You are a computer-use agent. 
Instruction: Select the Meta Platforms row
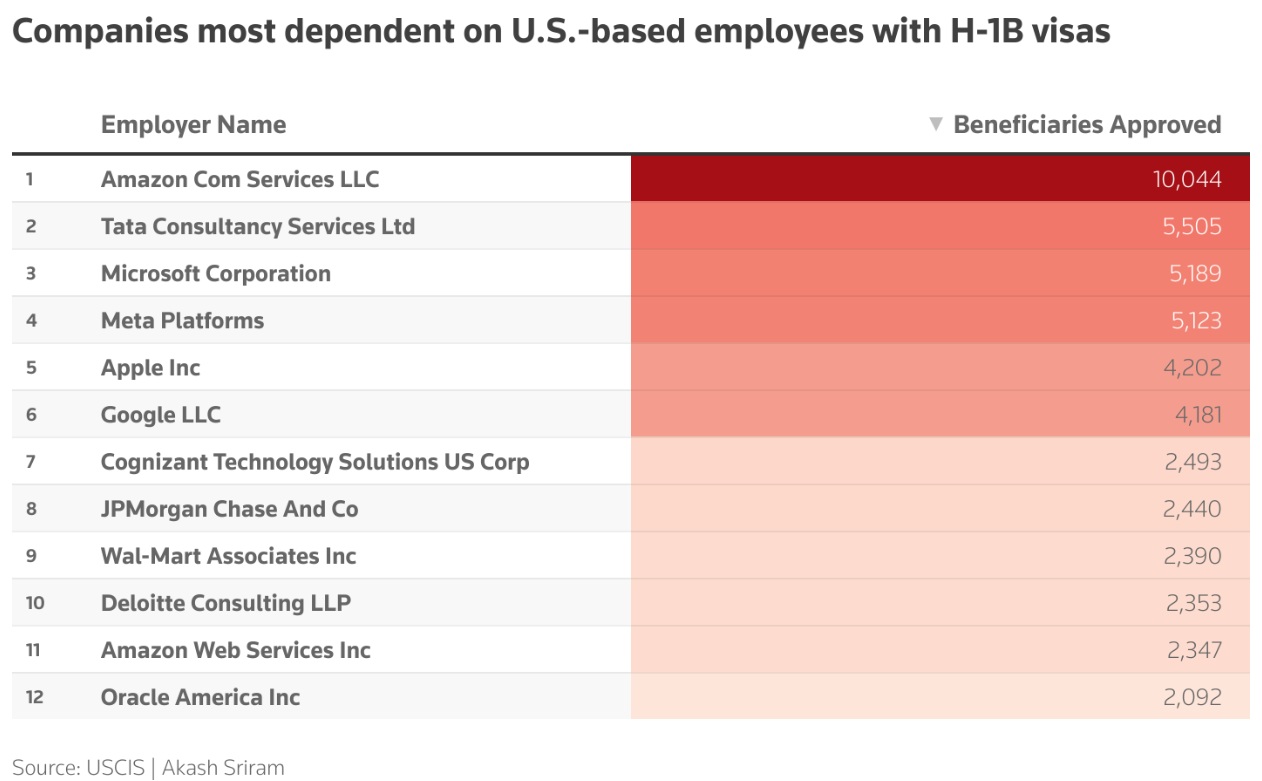click(631, 320)
